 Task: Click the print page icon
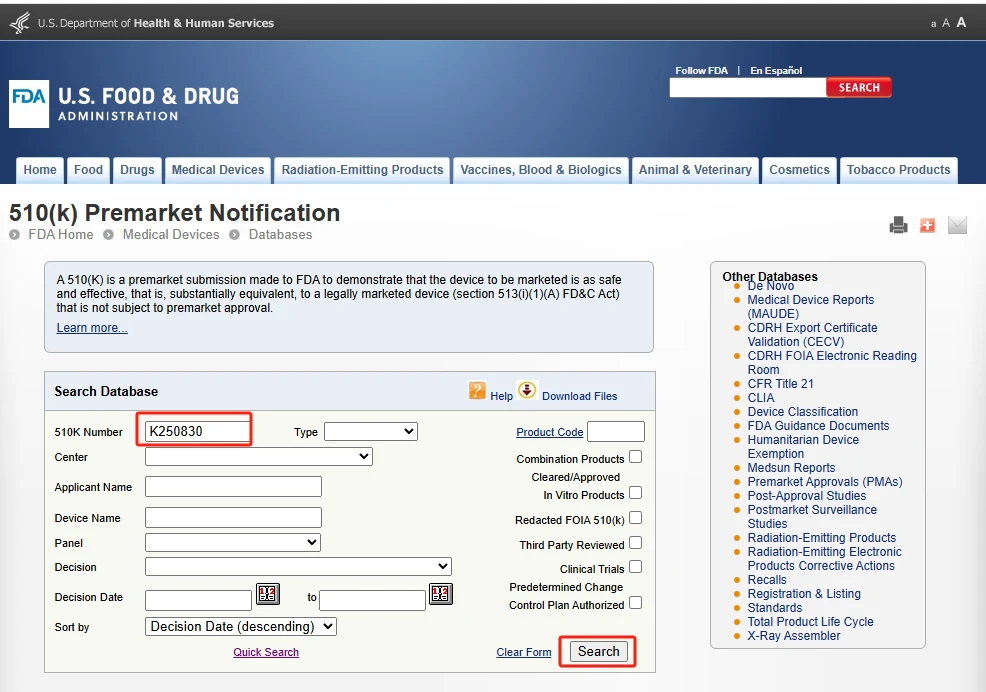899,225
